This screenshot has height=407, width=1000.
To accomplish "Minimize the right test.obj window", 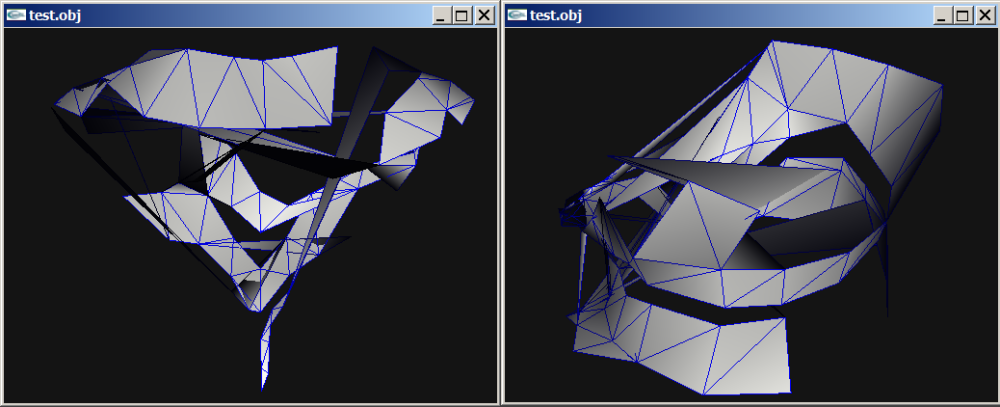I will pyautogui.click(x=941, y=16).
